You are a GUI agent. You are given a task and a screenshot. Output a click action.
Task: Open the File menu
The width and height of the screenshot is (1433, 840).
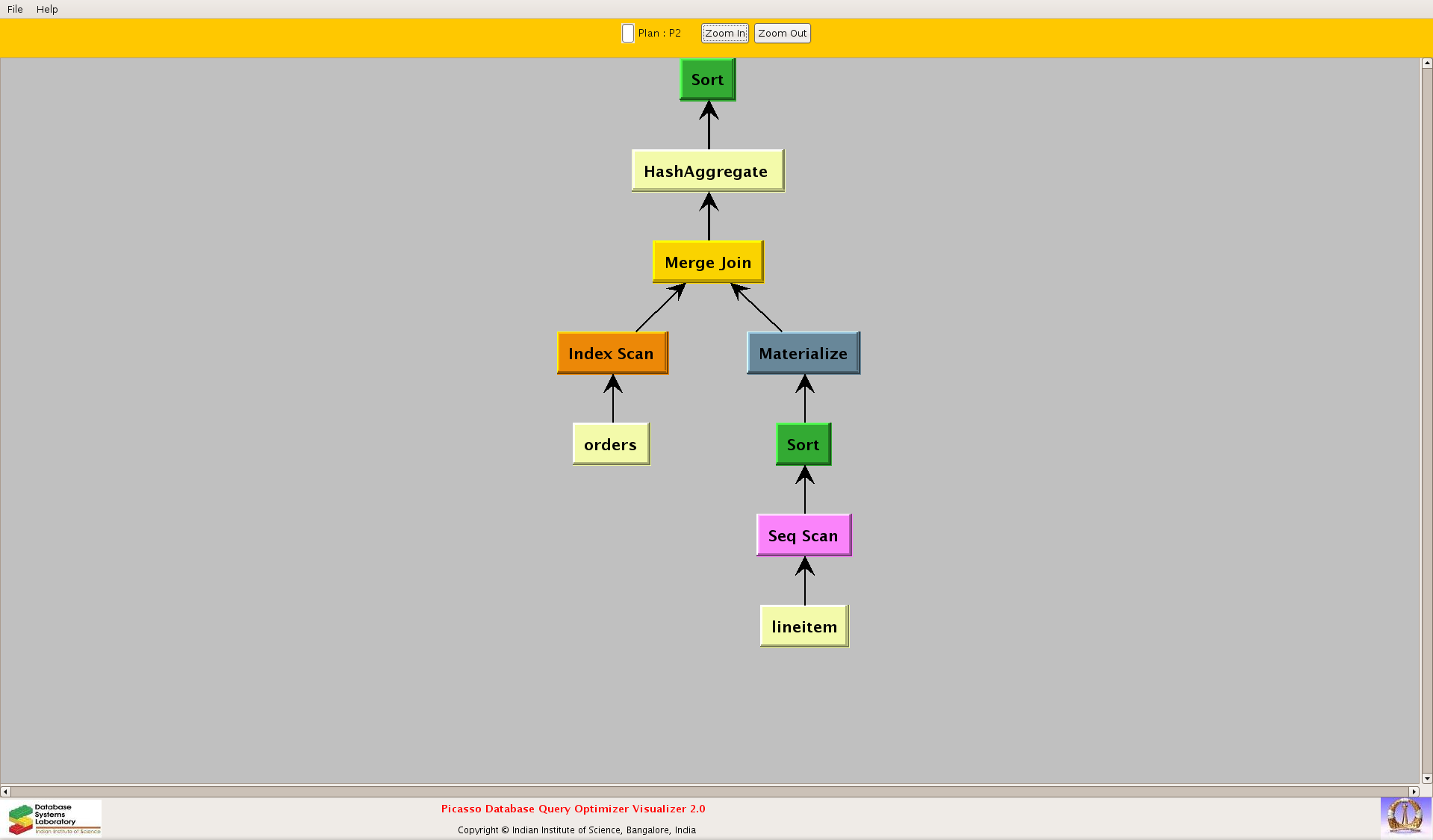(15, 9)
